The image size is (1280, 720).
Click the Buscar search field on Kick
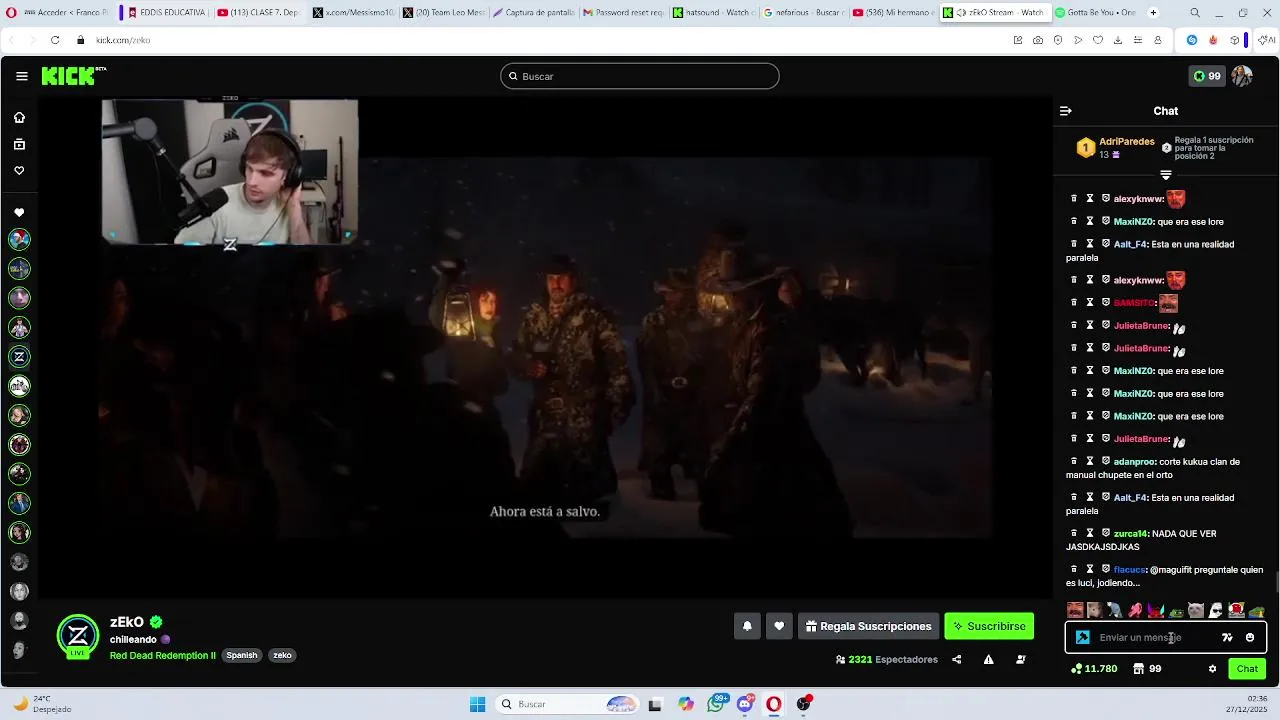tap(640, 76)
